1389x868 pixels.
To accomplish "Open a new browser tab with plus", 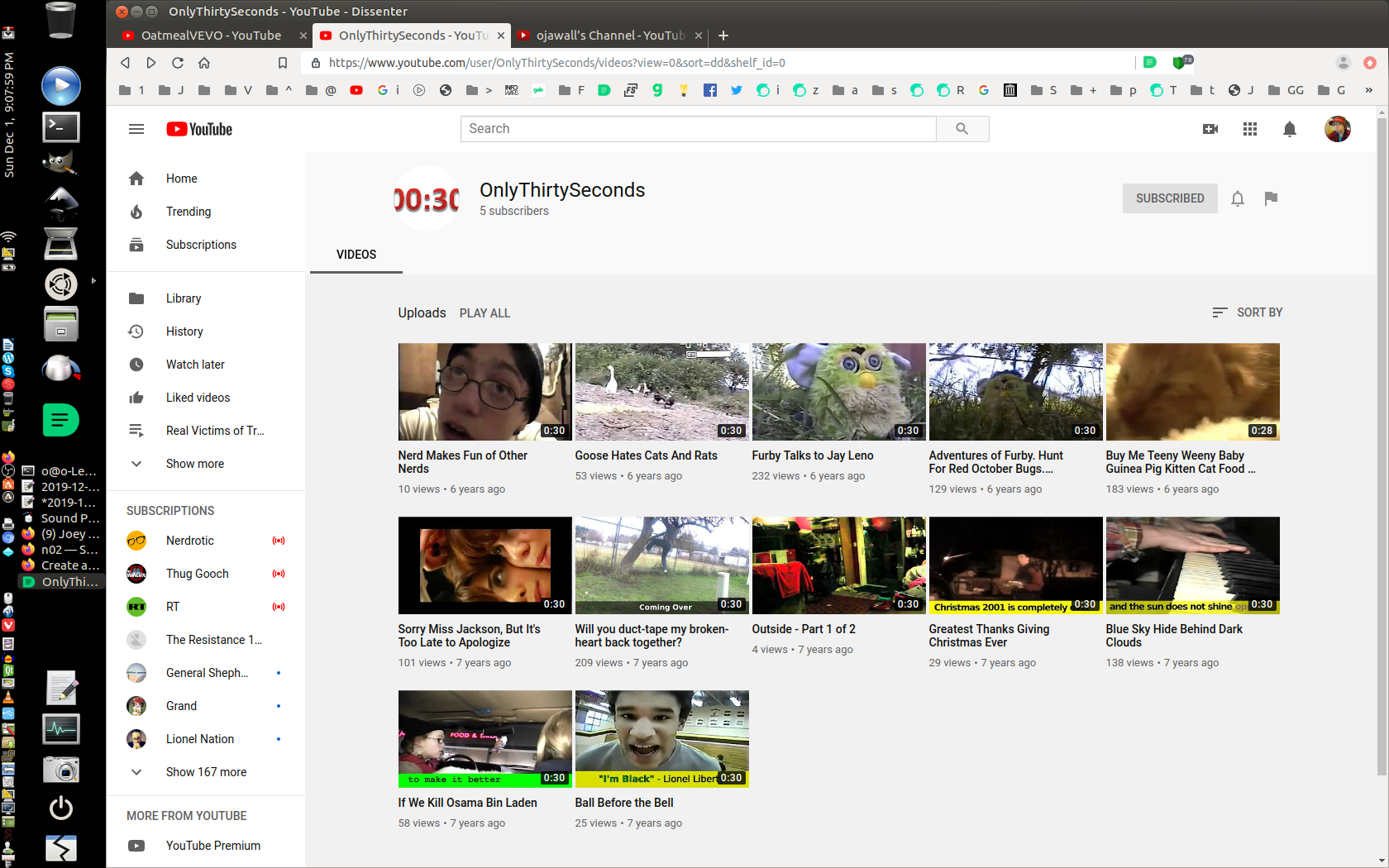I will pyautogui.click(x=723, y=36).
